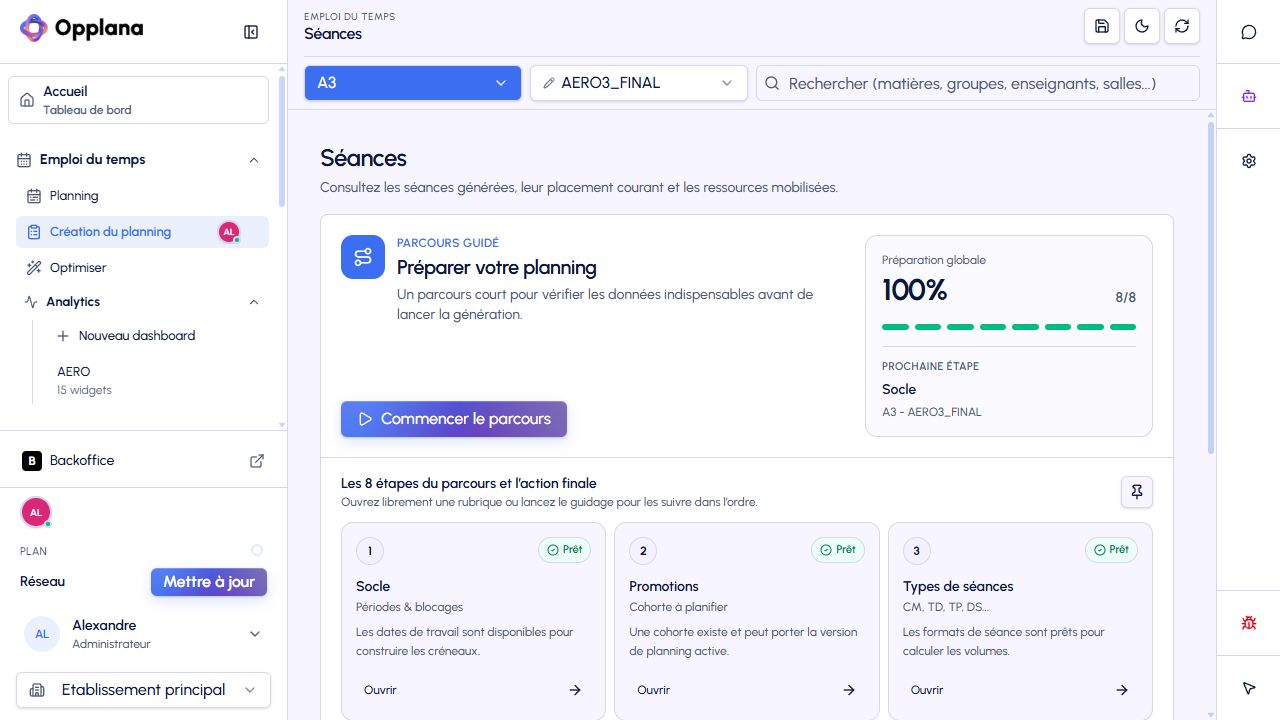
Task: Click Nouveau dashboard text
Action: [137, 336]
